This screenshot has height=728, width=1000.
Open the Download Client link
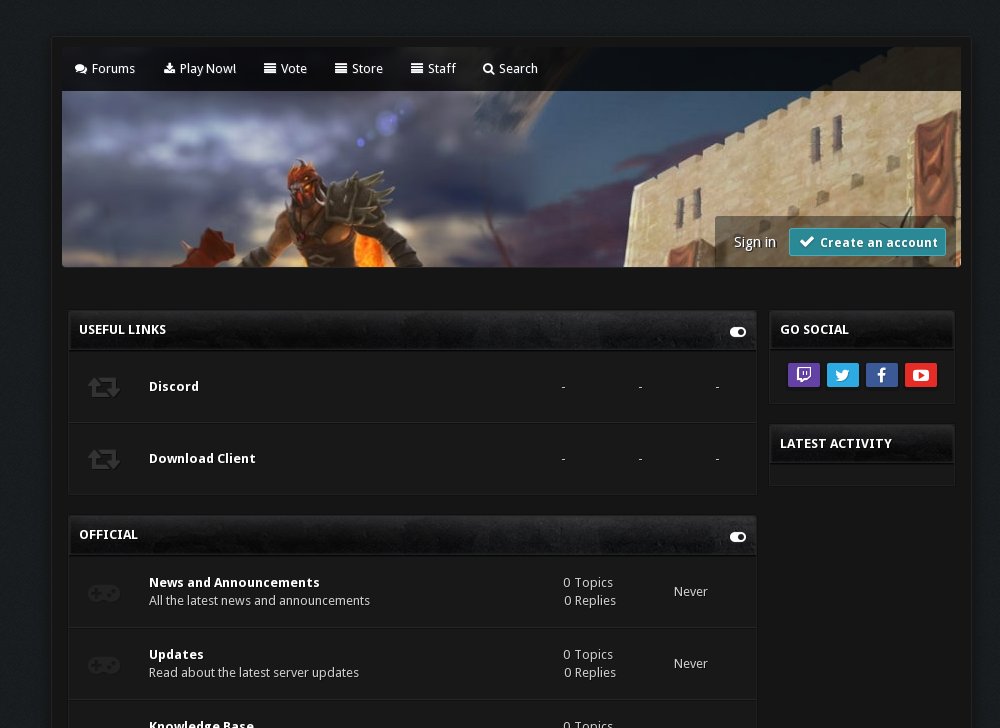(202, 459)
